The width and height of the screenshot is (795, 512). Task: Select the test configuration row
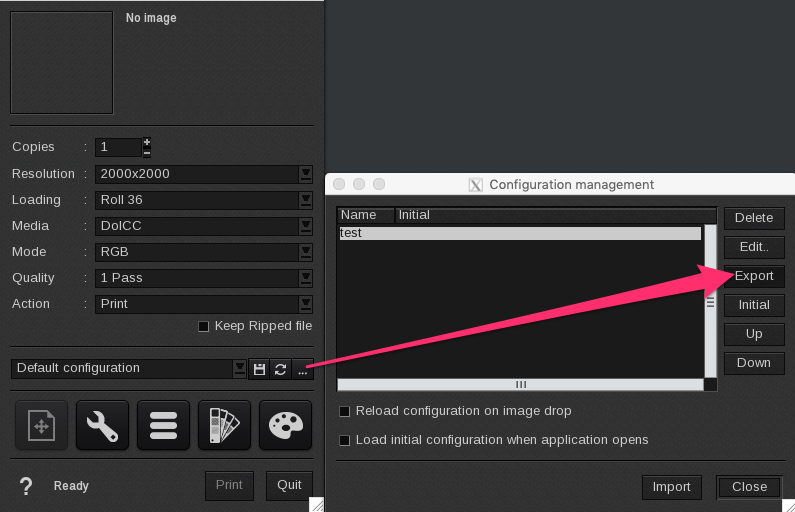point(519,233)
